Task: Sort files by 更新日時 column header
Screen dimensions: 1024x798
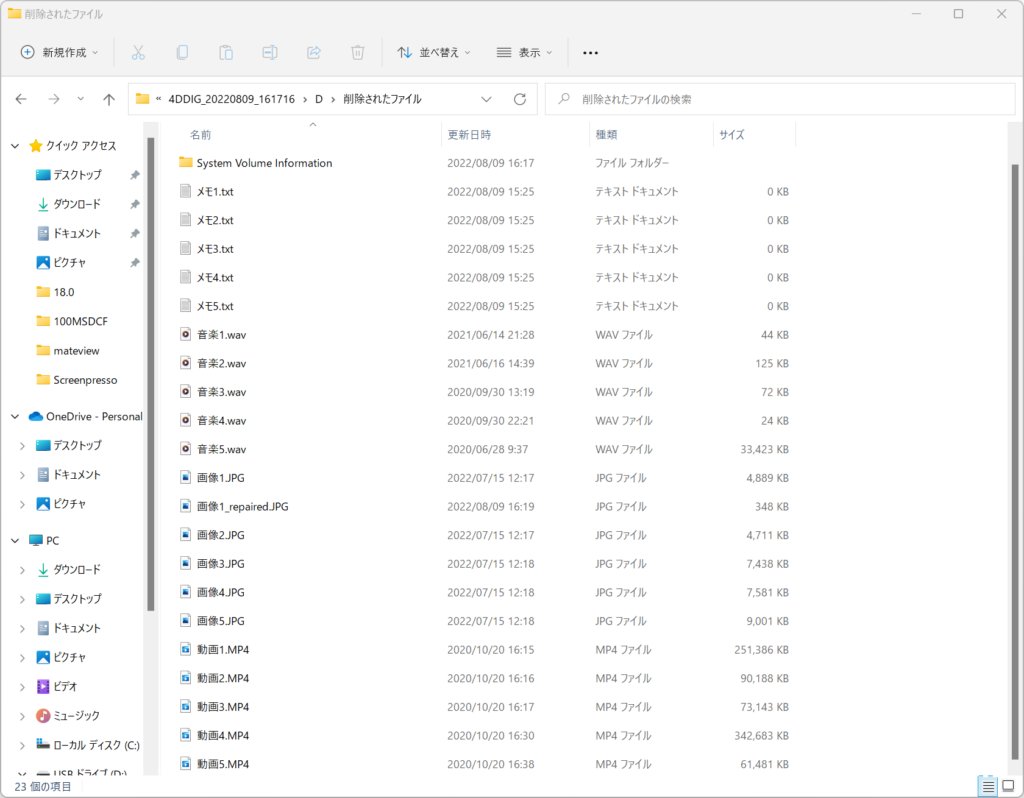Action: (469, 134)
